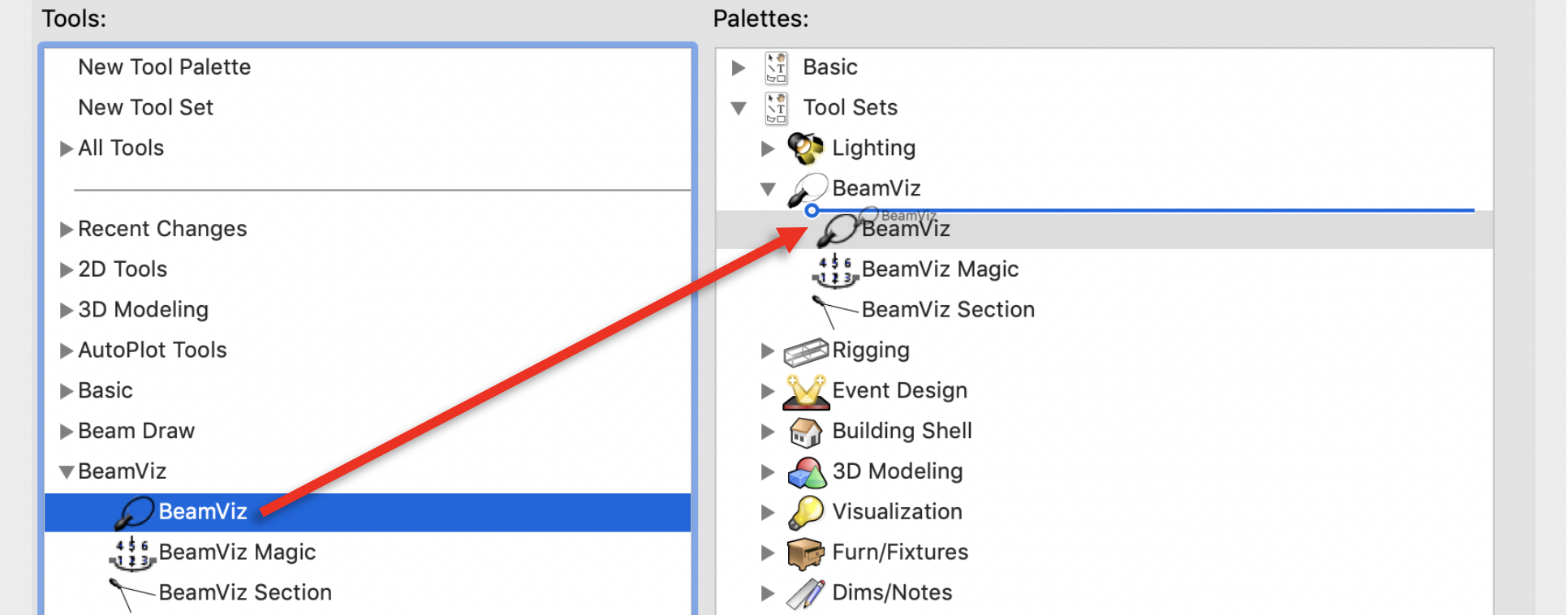
Task: Expand the Lighting tool set
Action: [x=768, y=148]
